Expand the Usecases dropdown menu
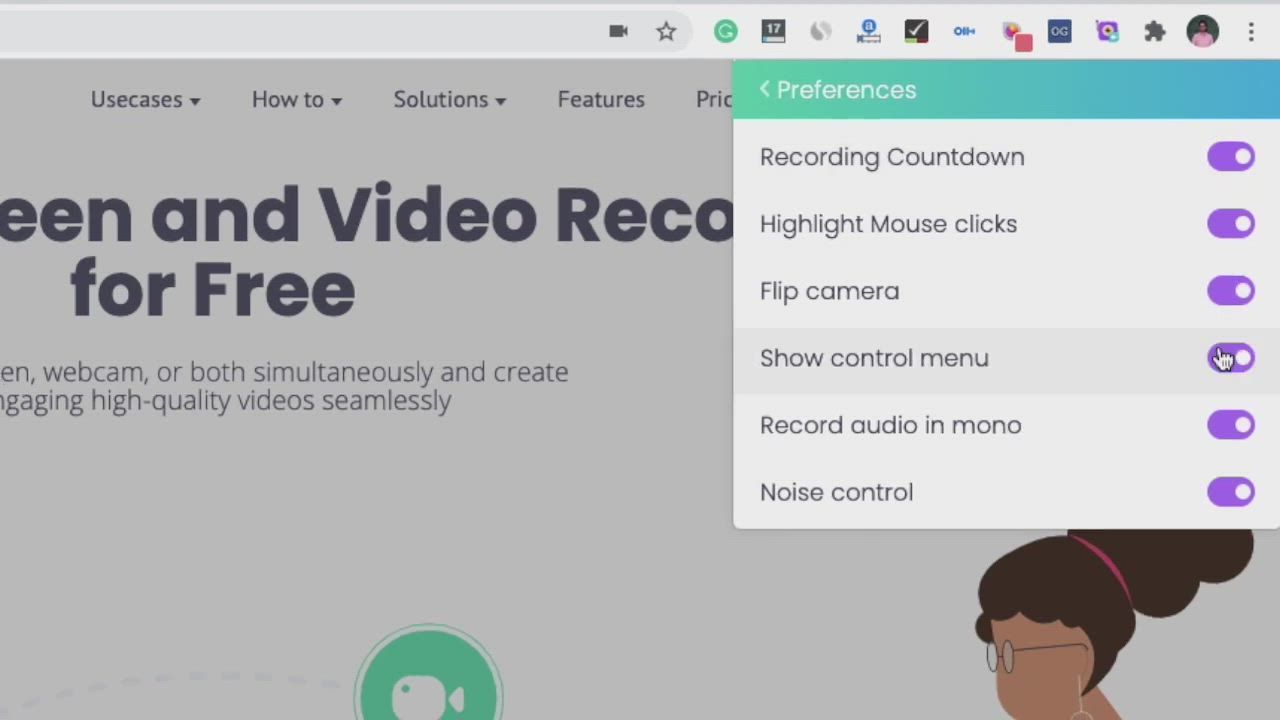The width and height of the screenshot is (1280, 720). click(146, 99)
